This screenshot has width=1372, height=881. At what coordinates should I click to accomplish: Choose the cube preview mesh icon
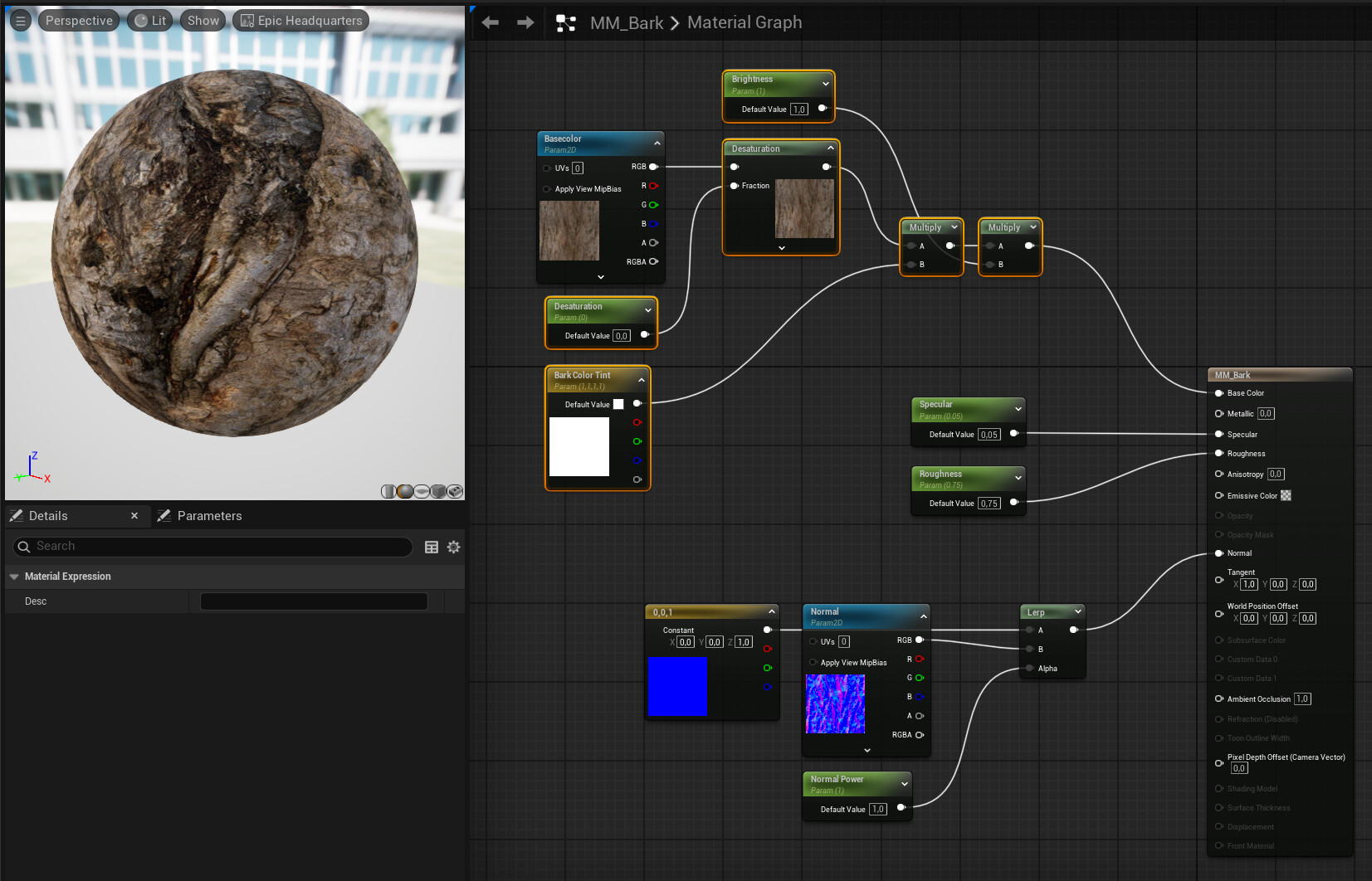point(438,492)
